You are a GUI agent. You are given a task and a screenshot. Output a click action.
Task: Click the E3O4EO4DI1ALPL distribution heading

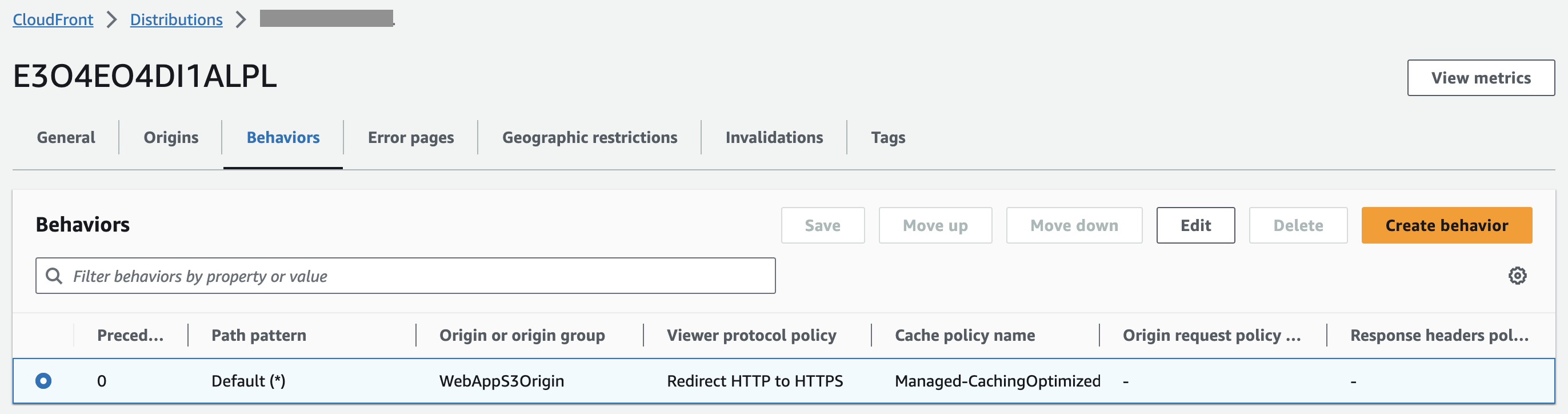coord(145,76)
